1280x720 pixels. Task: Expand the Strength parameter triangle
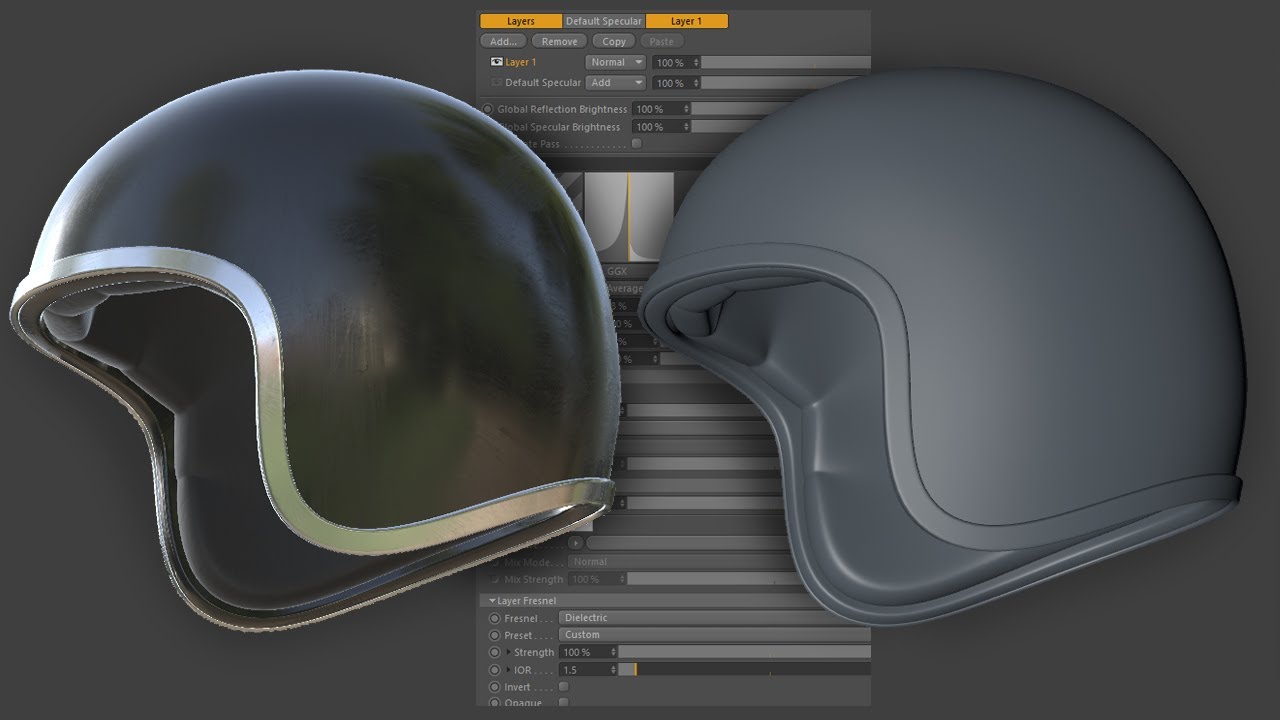tap(507, 652)
